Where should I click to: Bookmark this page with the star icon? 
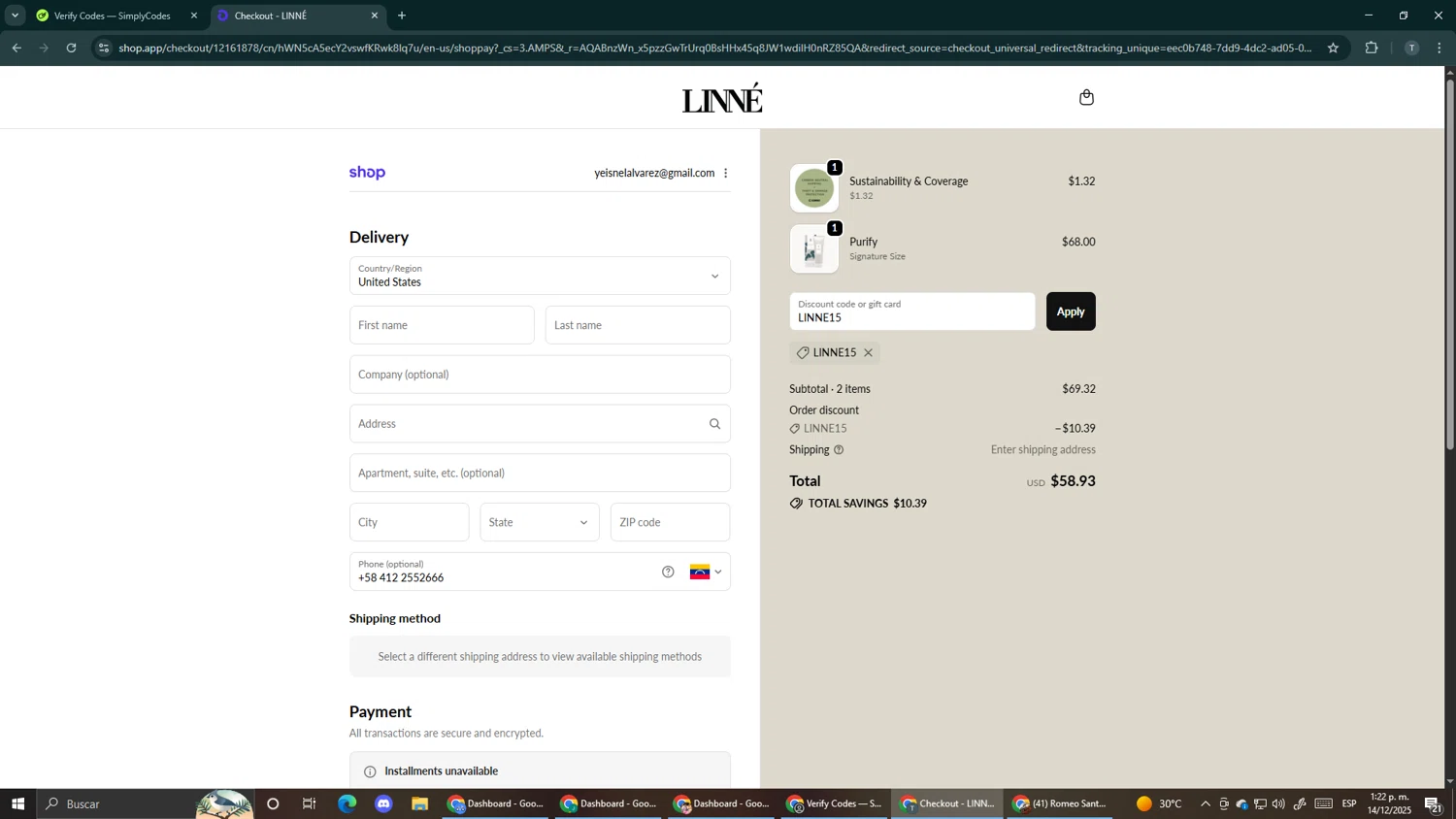click(1333, 48)
